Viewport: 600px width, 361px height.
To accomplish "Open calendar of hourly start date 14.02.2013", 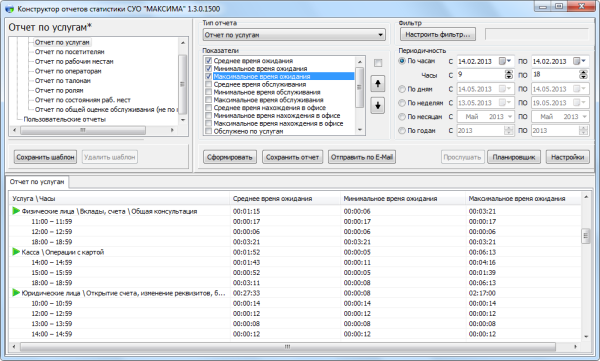I will 505,61.
